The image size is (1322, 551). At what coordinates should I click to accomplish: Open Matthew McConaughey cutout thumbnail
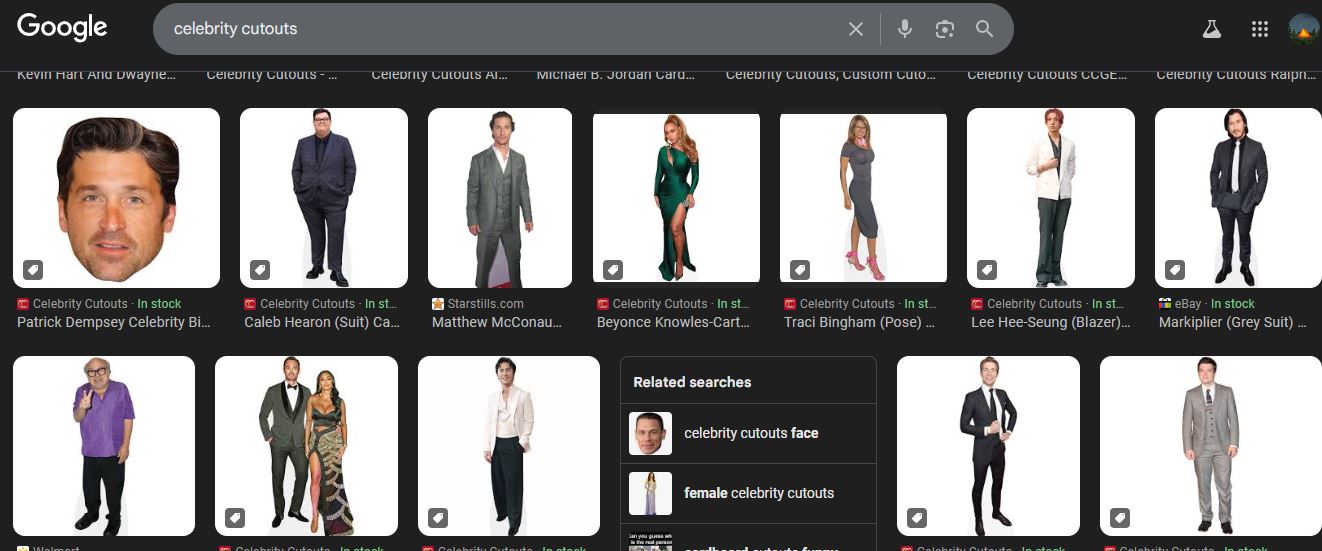500,198
